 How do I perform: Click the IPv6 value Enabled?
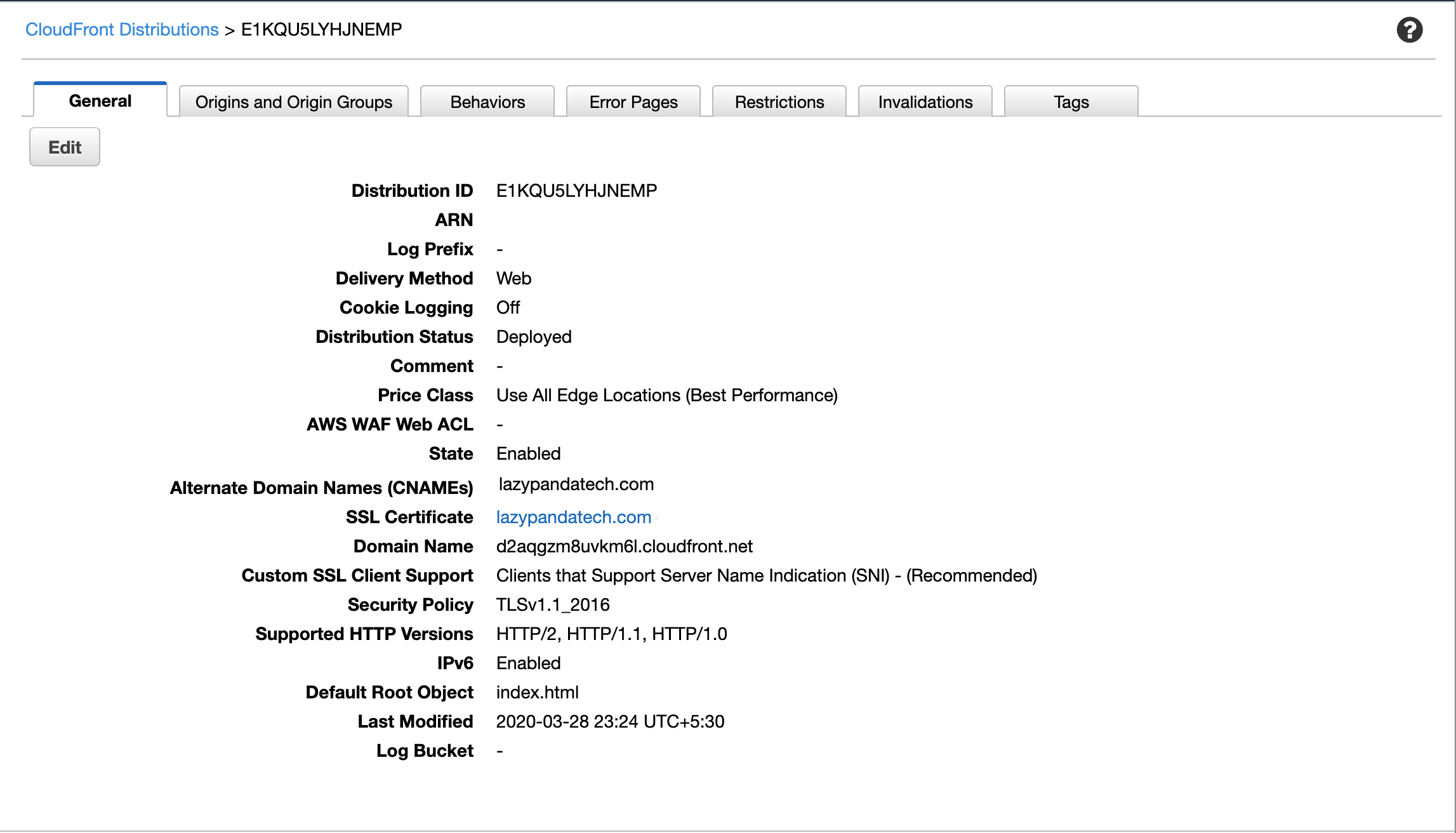(x=529, y=663)
